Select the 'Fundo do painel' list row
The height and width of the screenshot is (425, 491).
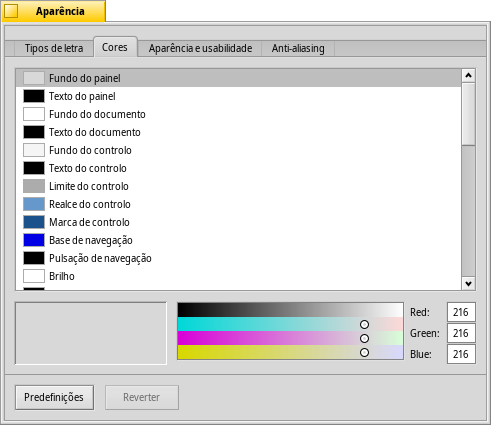238,78
